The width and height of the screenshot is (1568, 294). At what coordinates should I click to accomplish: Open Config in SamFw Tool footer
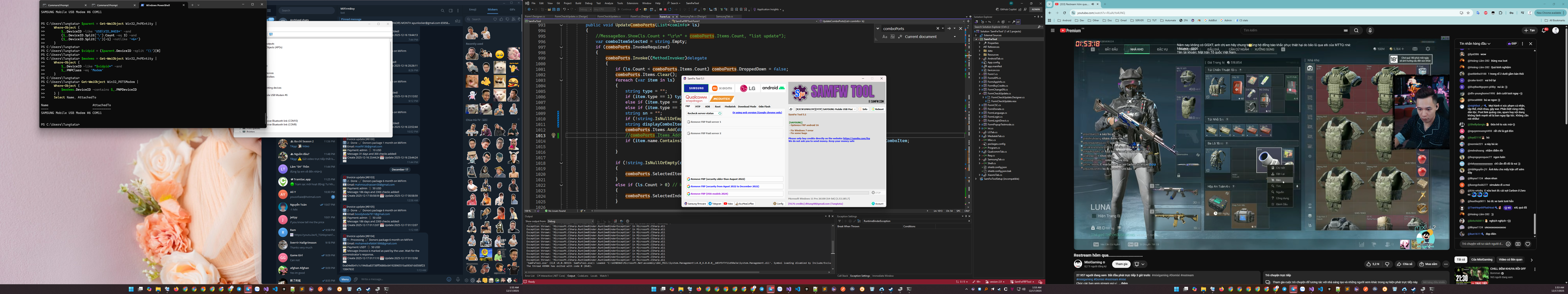779,204
